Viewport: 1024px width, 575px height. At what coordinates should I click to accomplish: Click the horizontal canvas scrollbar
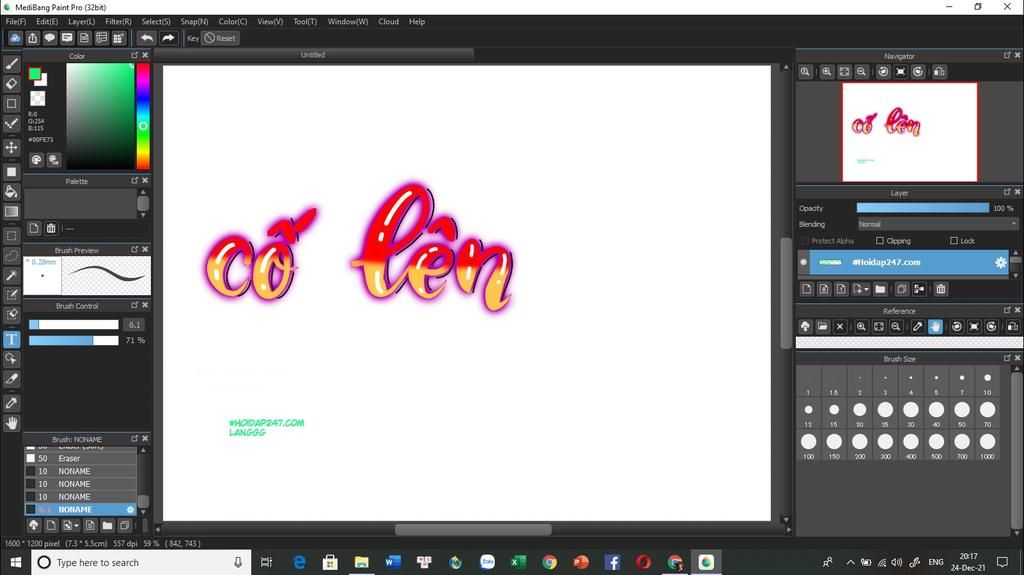tap(473, 529)
